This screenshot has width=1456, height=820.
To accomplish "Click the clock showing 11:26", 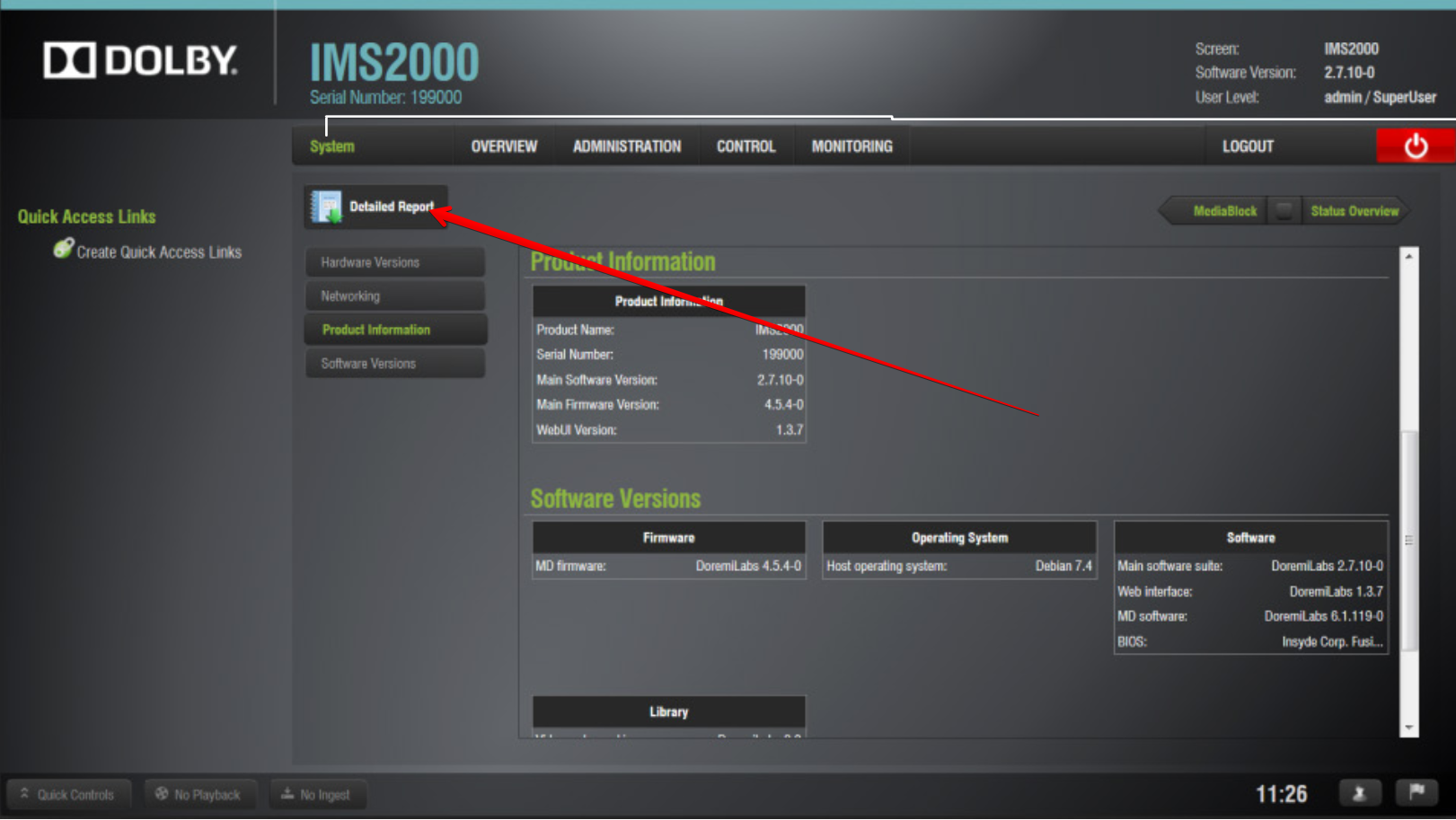I will point(1281,794).
